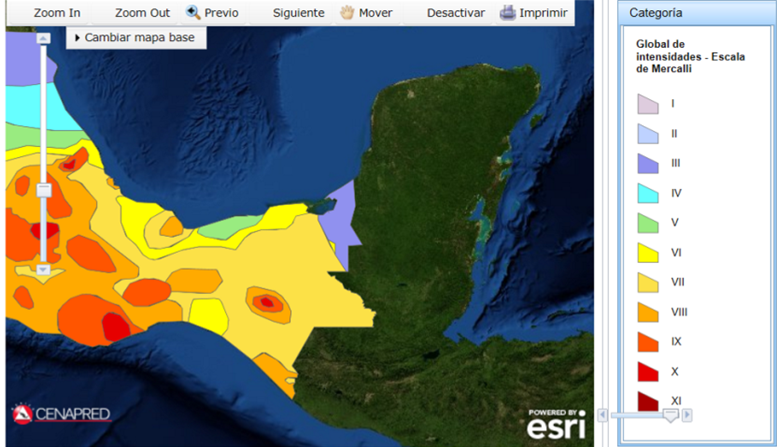Click left arrow of the horizontal slider
Viewport: 777px width, 447px height.
(x=601, y=415)
